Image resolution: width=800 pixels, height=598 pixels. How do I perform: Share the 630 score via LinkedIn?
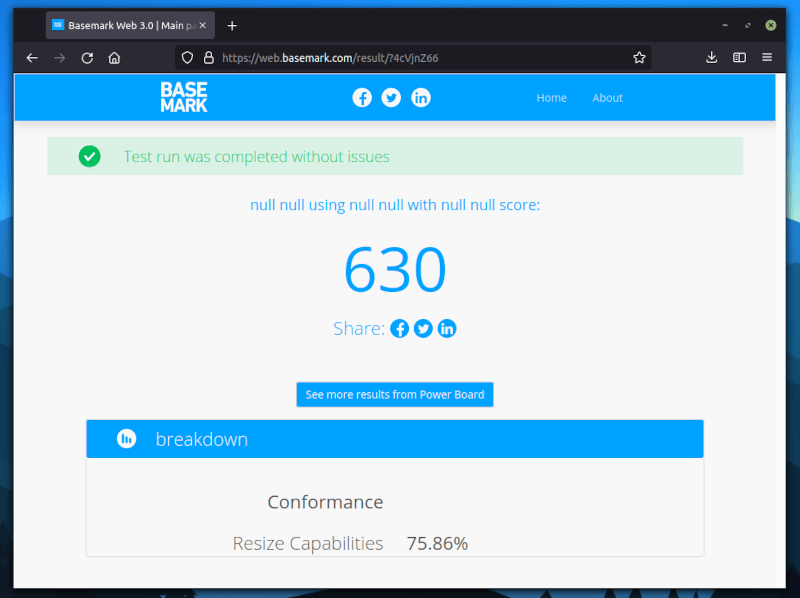pos(447,328)
